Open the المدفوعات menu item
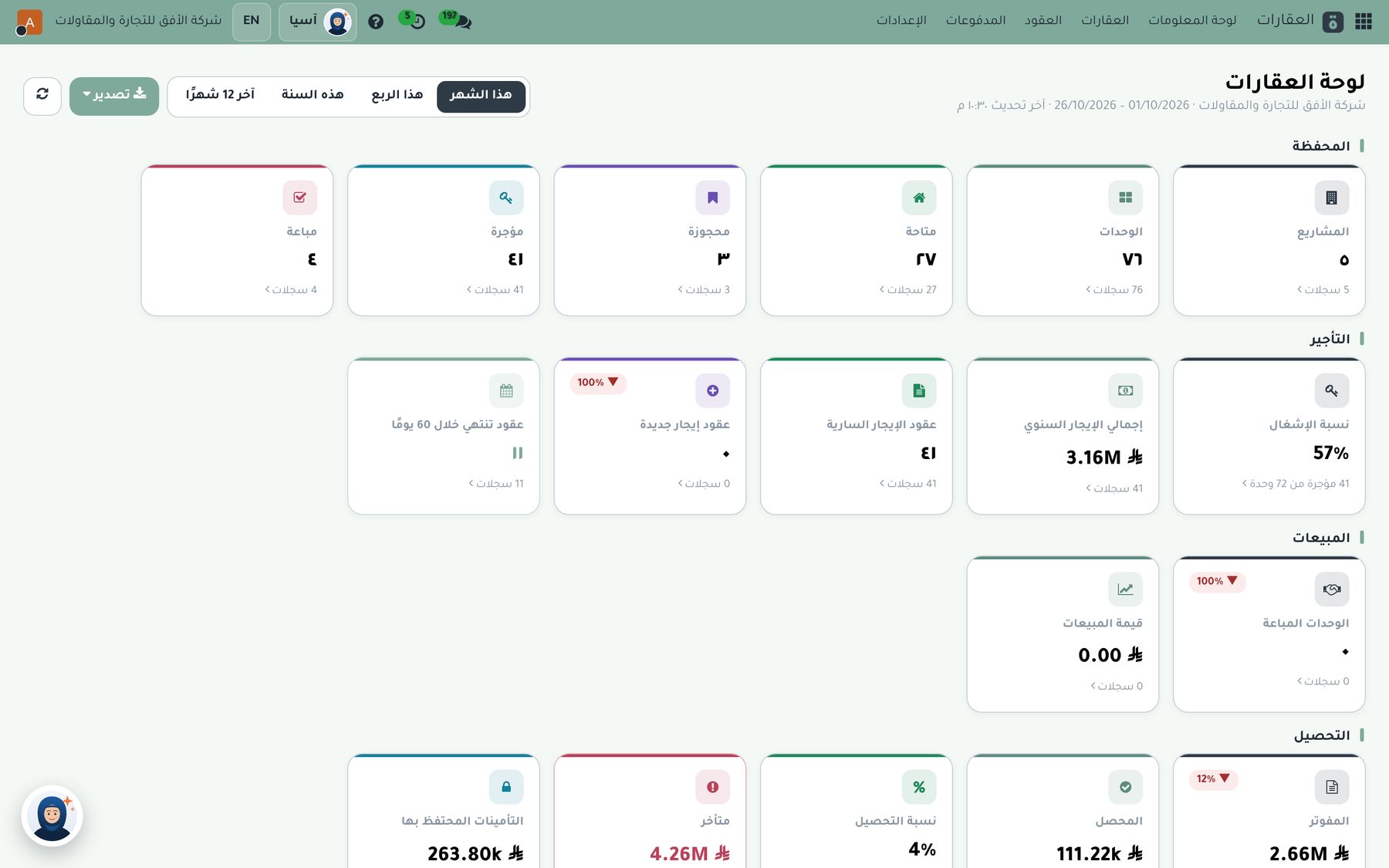 [975, 21]
